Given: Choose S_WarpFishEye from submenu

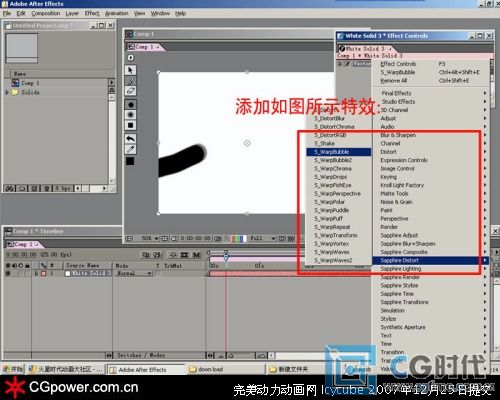Looking at the screenshot, I should [338, 185].
